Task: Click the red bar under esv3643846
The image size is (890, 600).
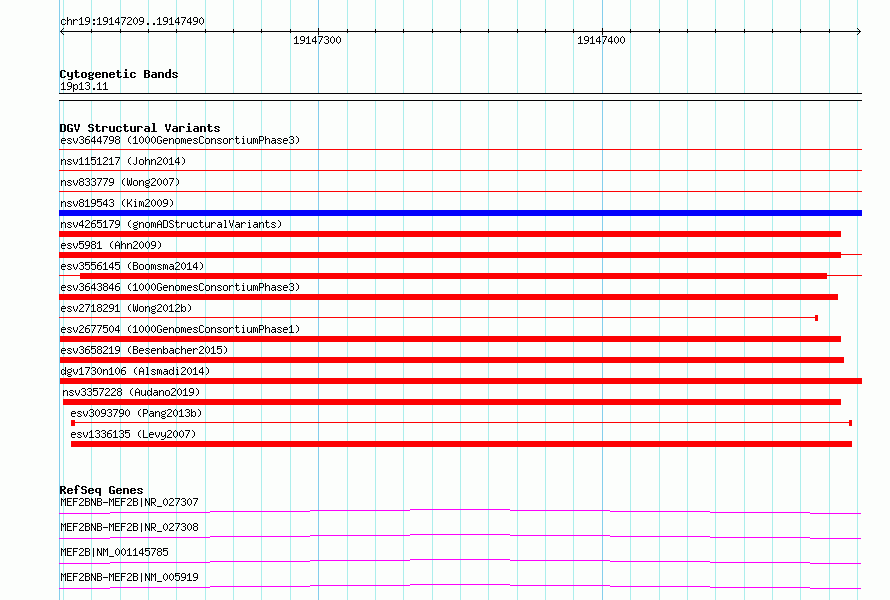Action: tap(448, 297)
